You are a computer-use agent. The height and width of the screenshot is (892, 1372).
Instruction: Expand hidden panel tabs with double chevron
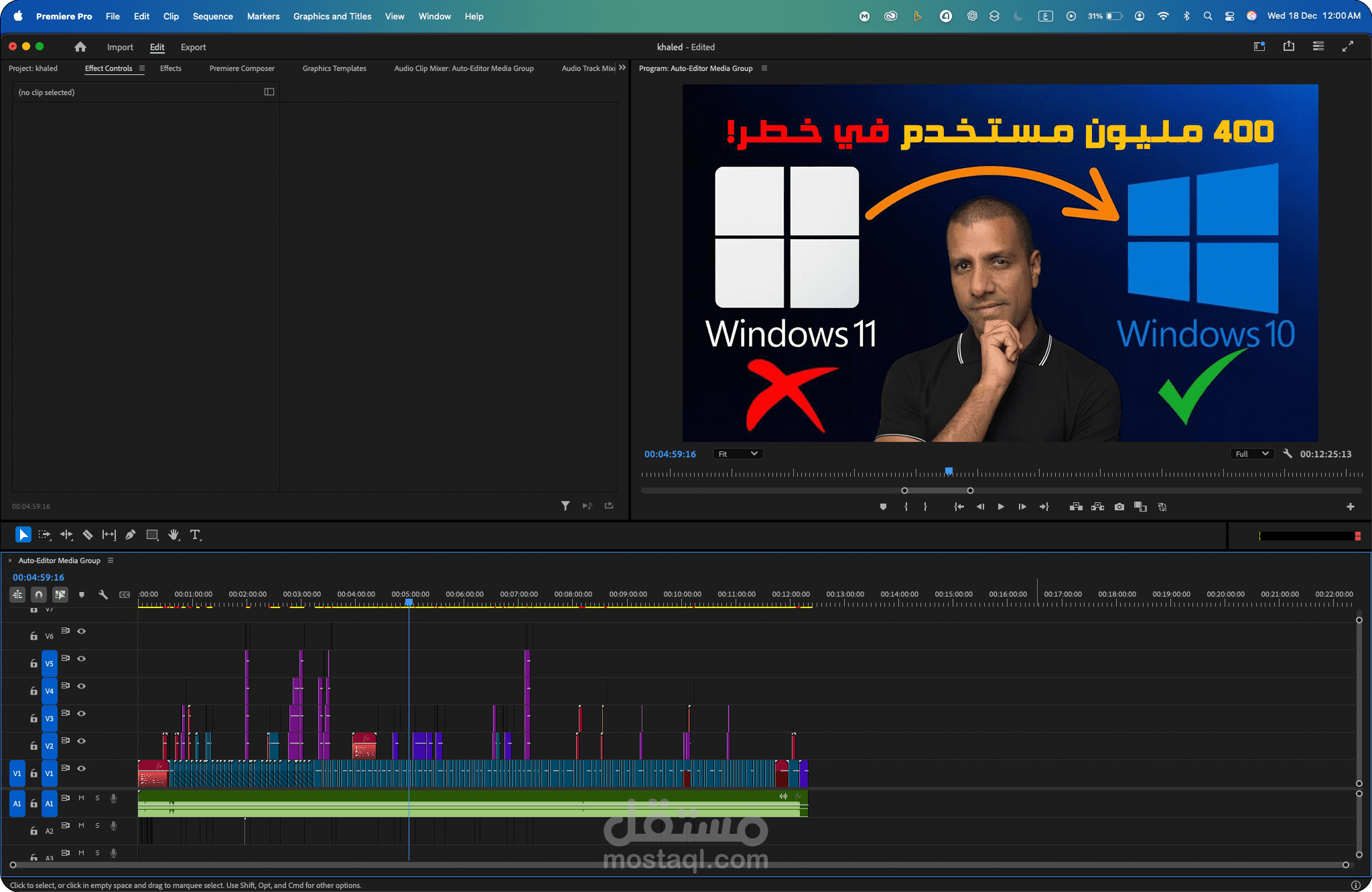click(x=622, y=68)
